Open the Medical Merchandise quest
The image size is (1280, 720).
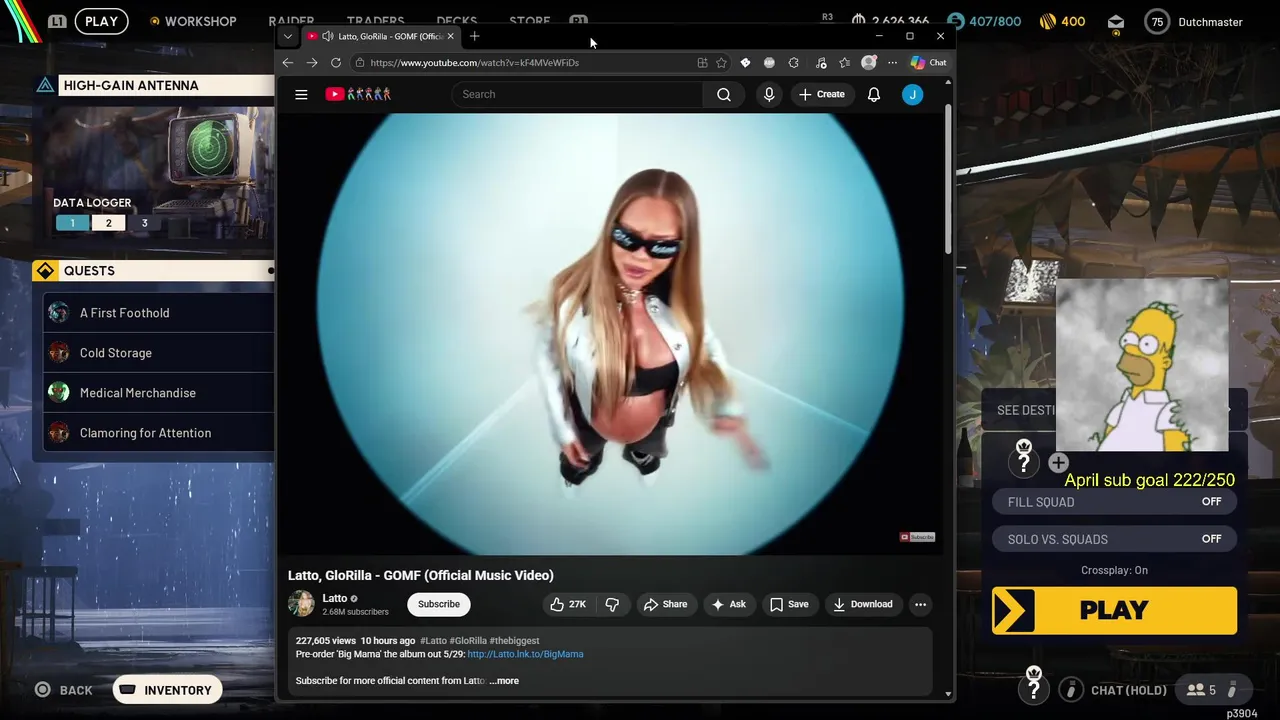tap(158, 393)
